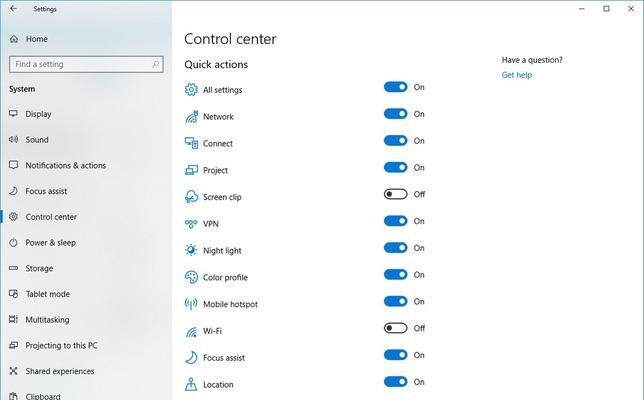
Task: Turn off the All settings toggle
Action: point(396,87)
